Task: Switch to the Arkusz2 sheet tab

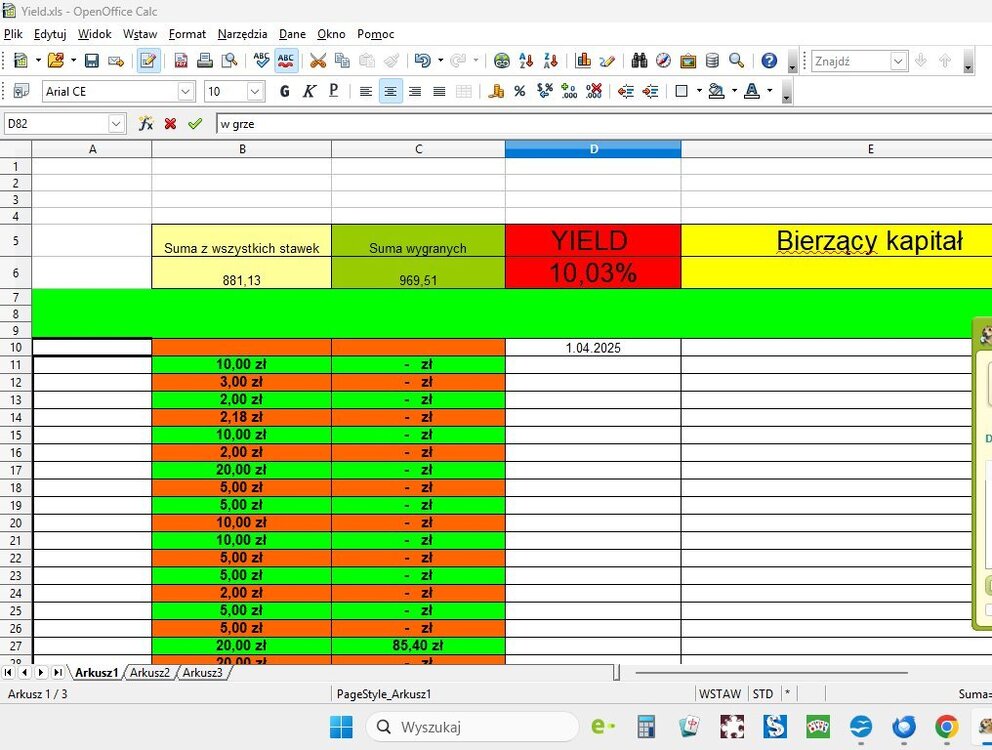Action: [x=150, y=673]
